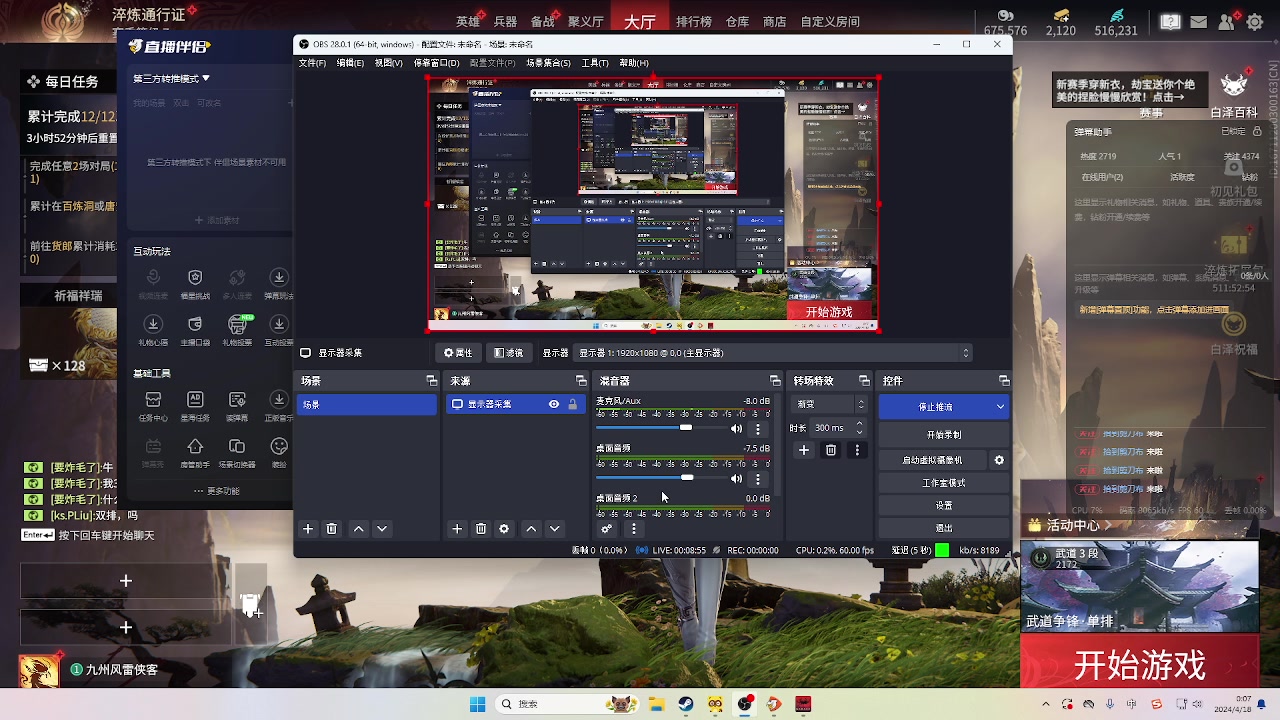Open the 显示器 selection dropdown
1280x720 pixels.
[775, 353]
